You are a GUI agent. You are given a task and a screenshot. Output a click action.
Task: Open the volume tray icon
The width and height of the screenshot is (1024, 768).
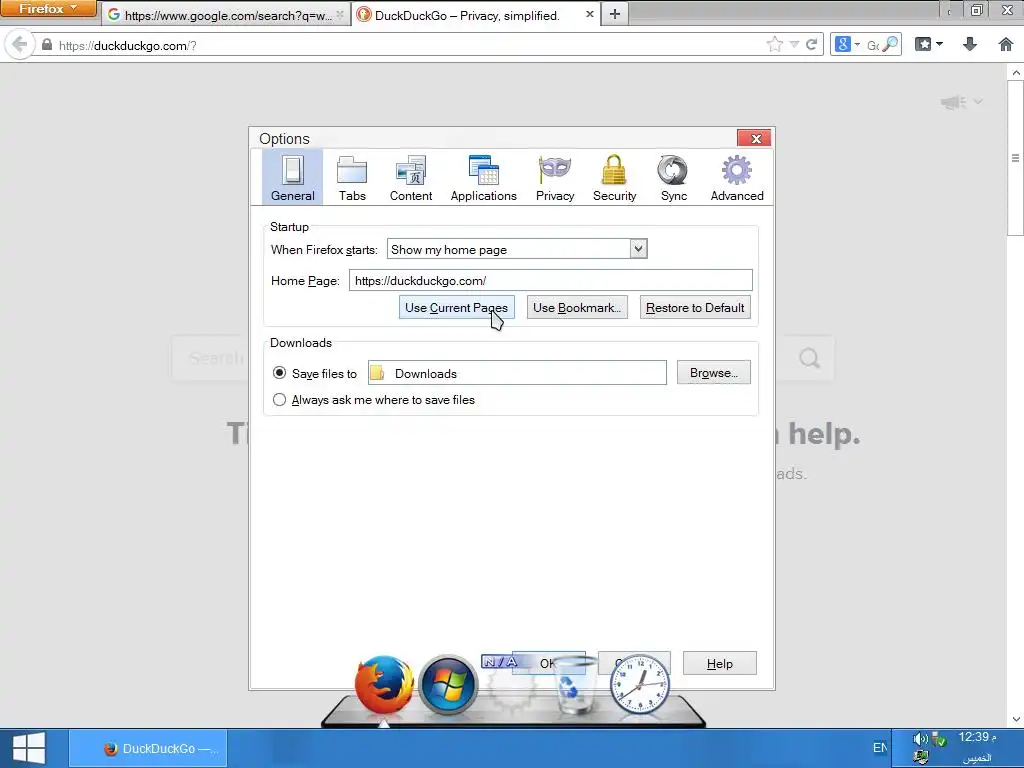(920, 739)
